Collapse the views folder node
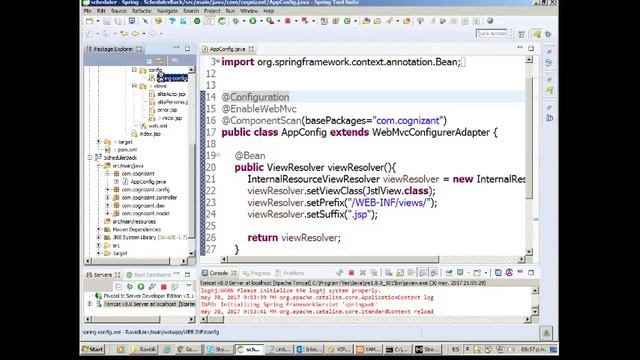Viewport: 640px width, 360px height. [134, 86]
